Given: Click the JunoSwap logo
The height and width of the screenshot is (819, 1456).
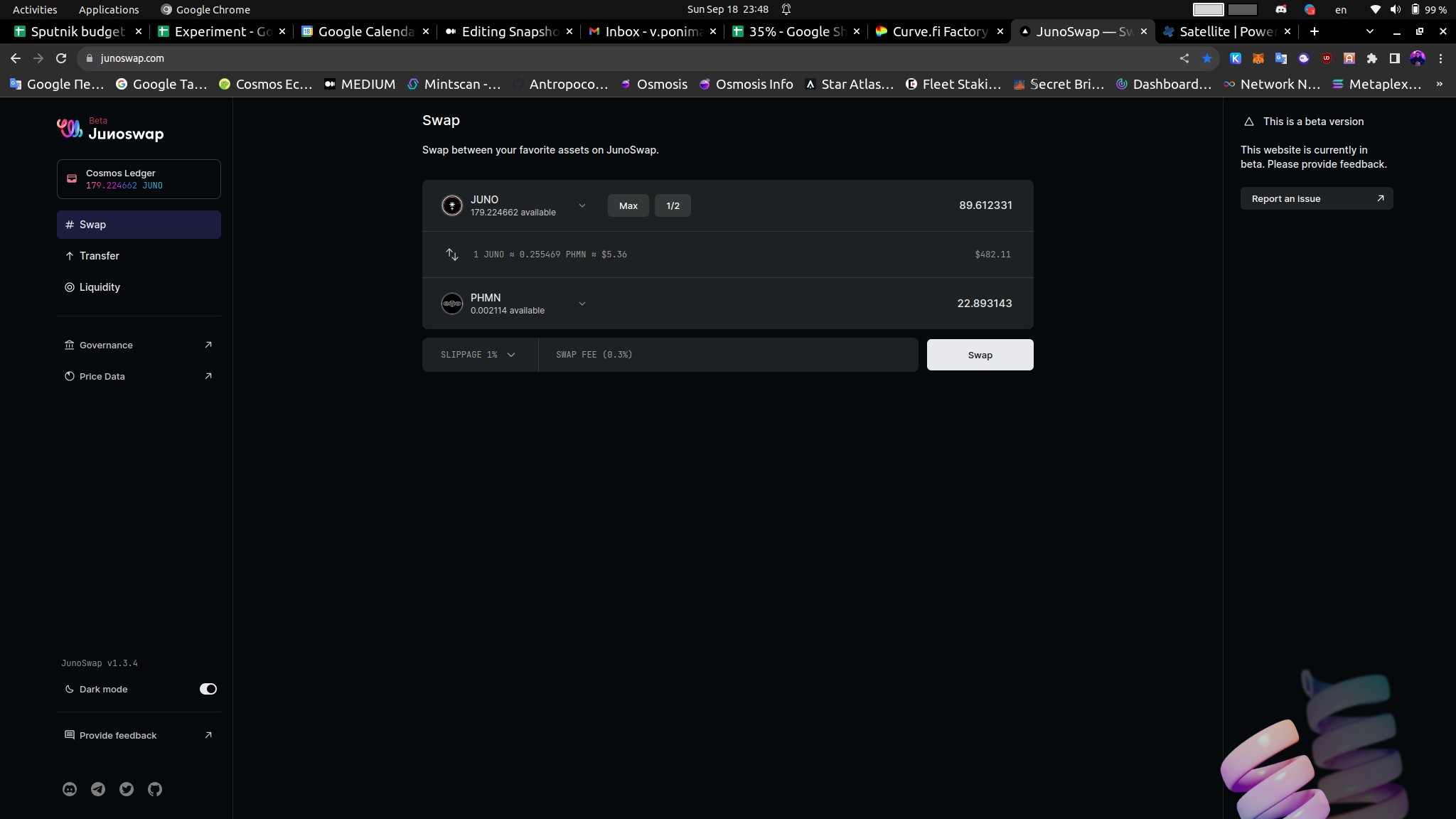Looking at the screenshot, I should pos(110,130).
